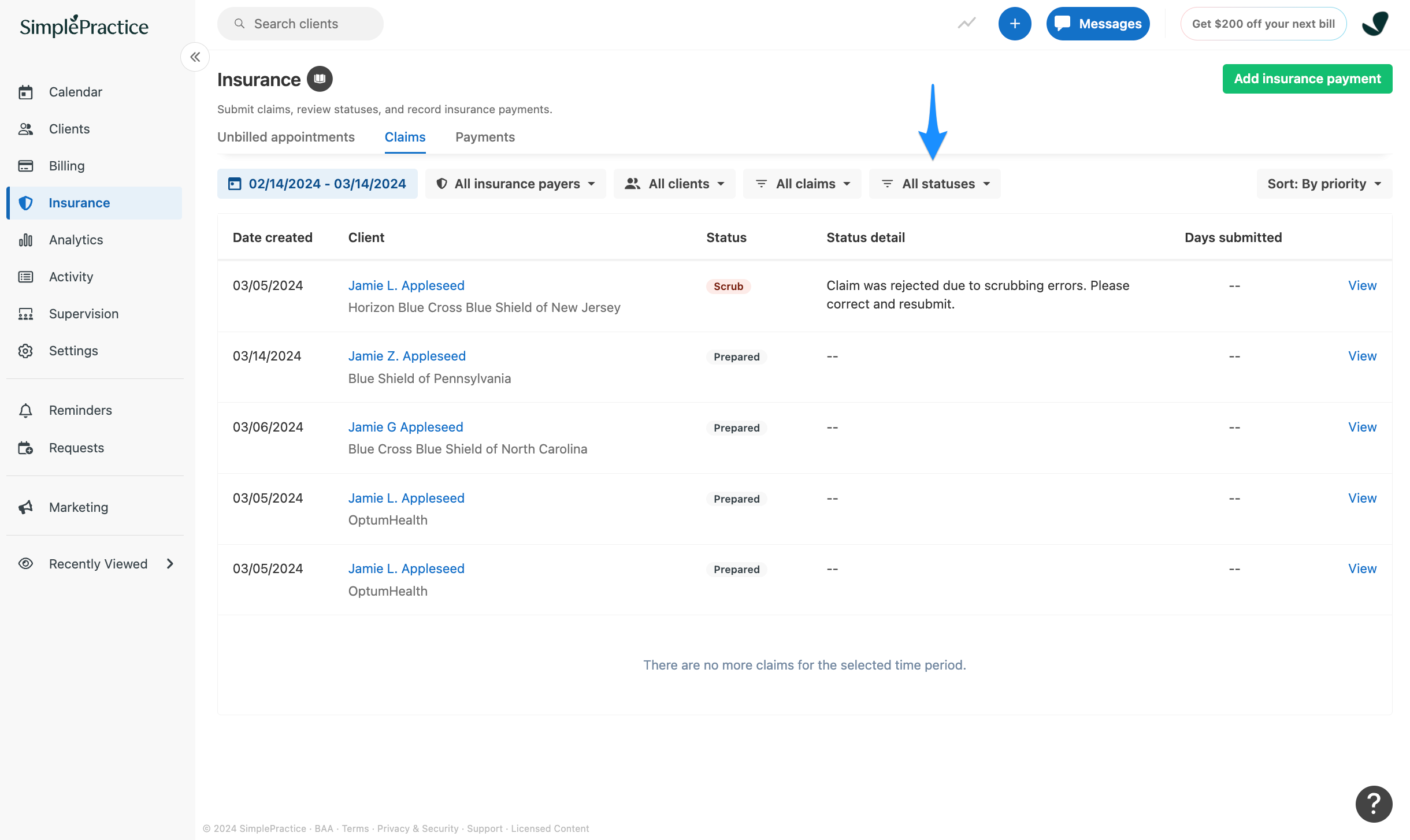Open the Licensed Content footer link
The height and width of the screenshot is (840, 1410).
pyautogui.click(x=550, y=828)
